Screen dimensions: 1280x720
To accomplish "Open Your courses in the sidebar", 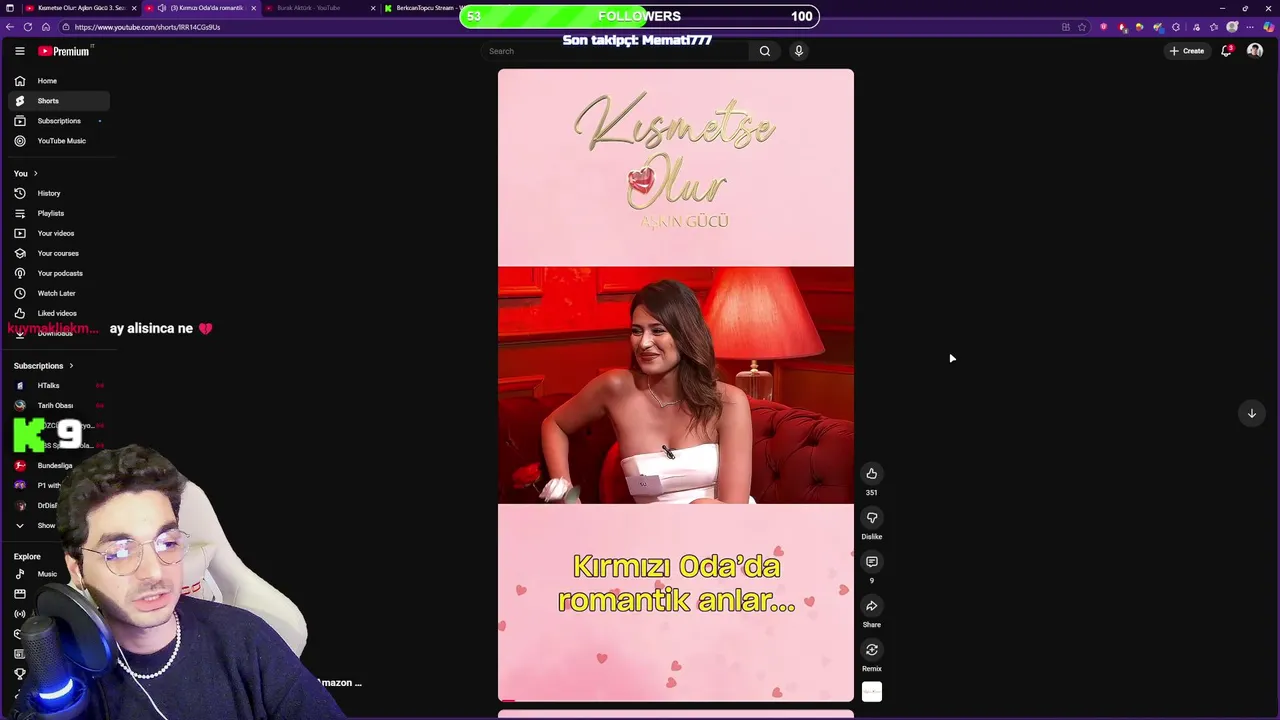I will point(59,253).
